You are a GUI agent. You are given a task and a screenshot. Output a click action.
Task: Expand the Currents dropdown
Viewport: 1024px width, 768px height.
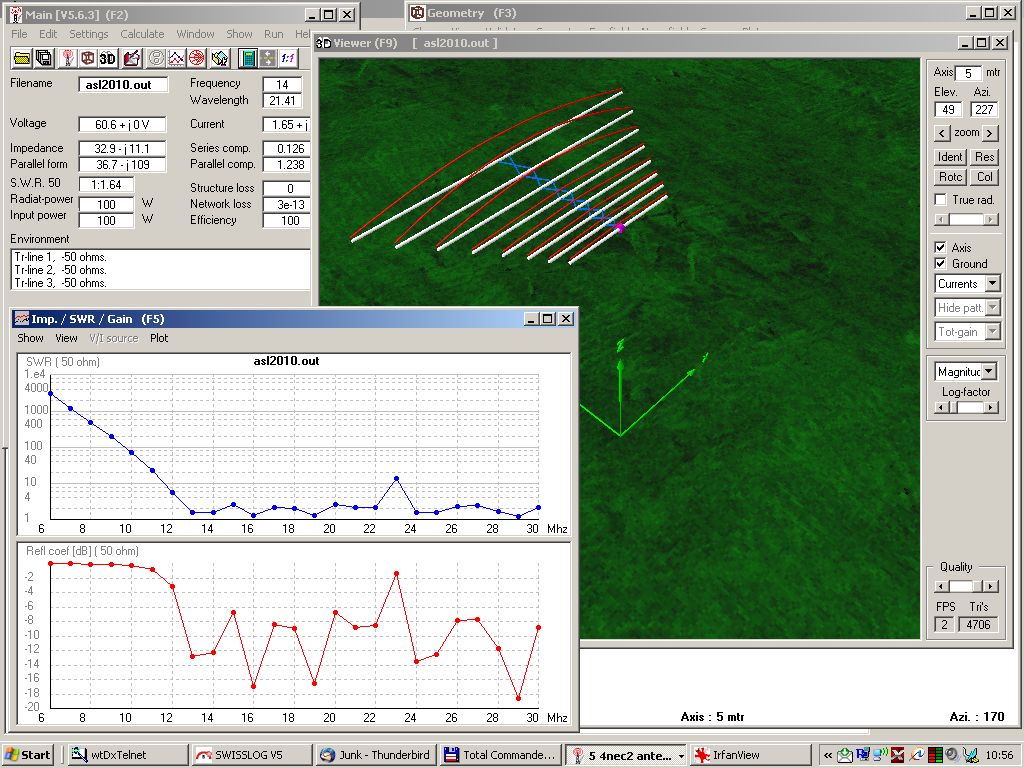pos(993,283)
